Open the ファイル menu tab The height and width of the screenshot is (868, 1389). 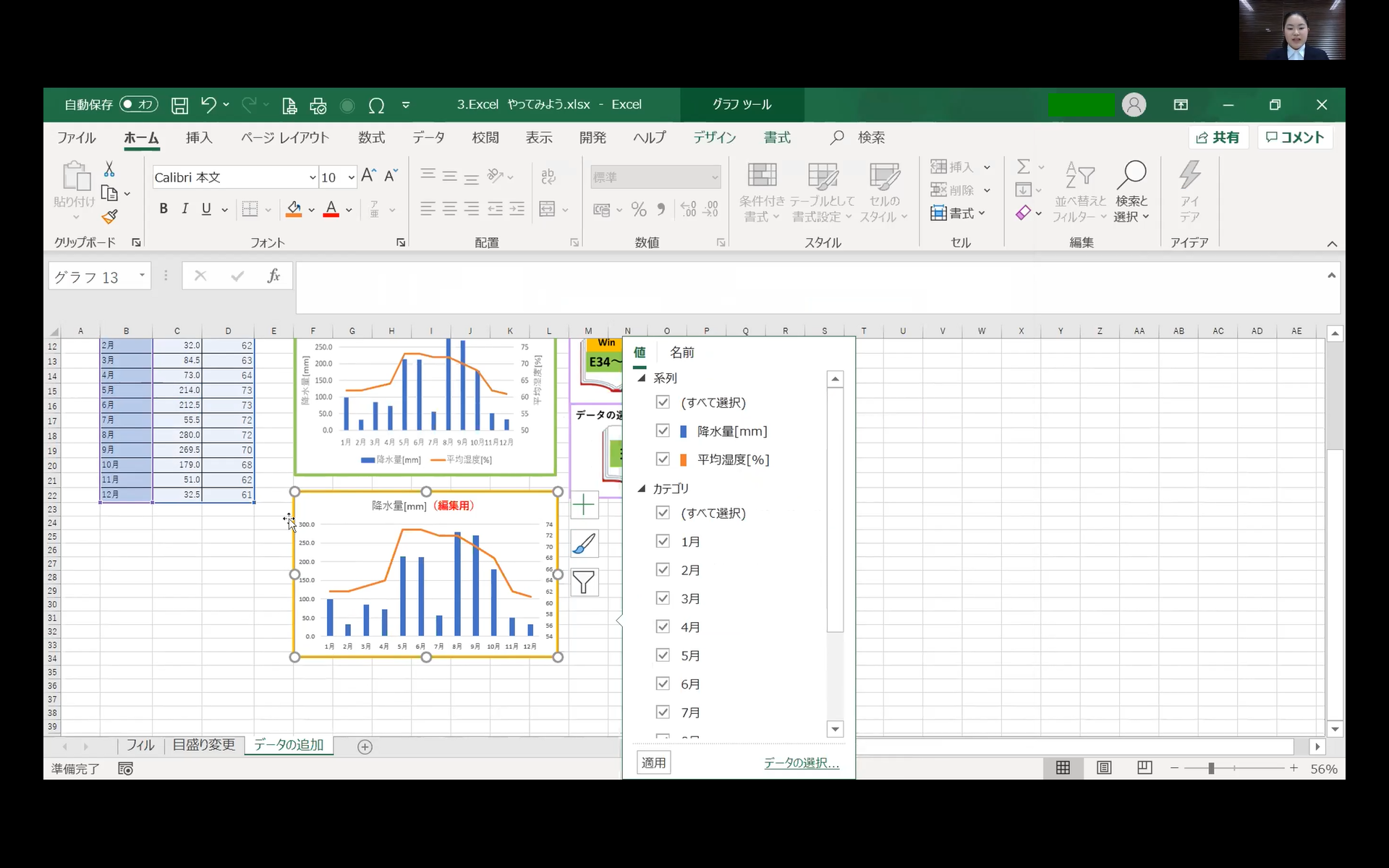76,137
